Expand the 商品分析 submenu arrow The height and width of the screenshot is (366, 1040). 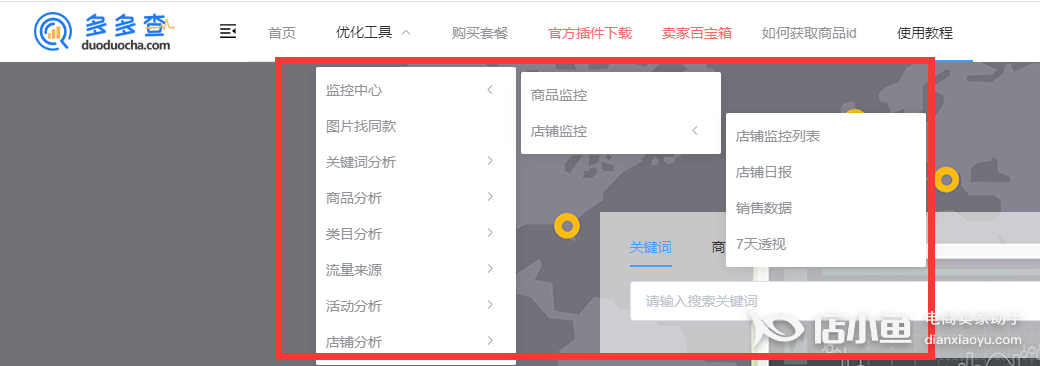490,196
